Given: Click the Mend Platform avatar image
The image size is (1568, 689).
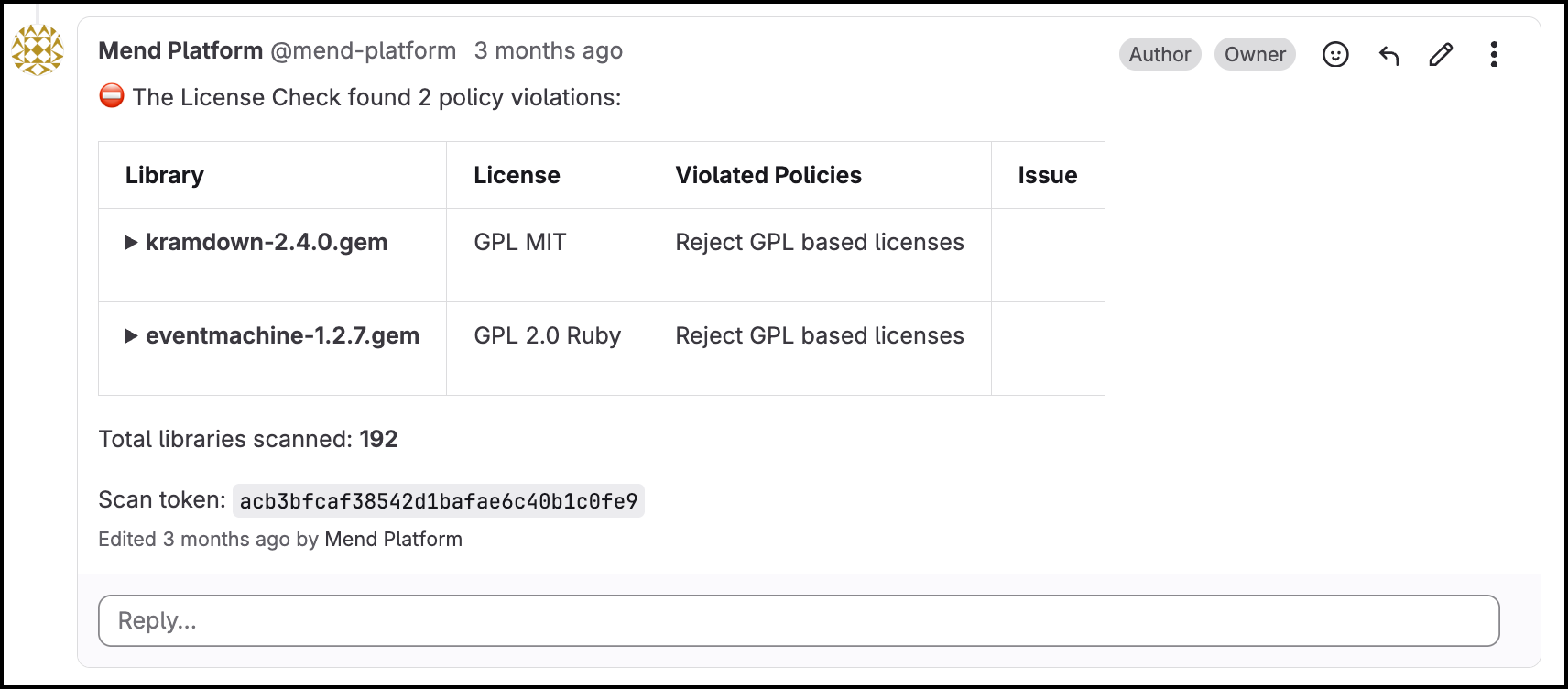Looking at the screenshot, I should pyautogui.click(x=38, y=50).
